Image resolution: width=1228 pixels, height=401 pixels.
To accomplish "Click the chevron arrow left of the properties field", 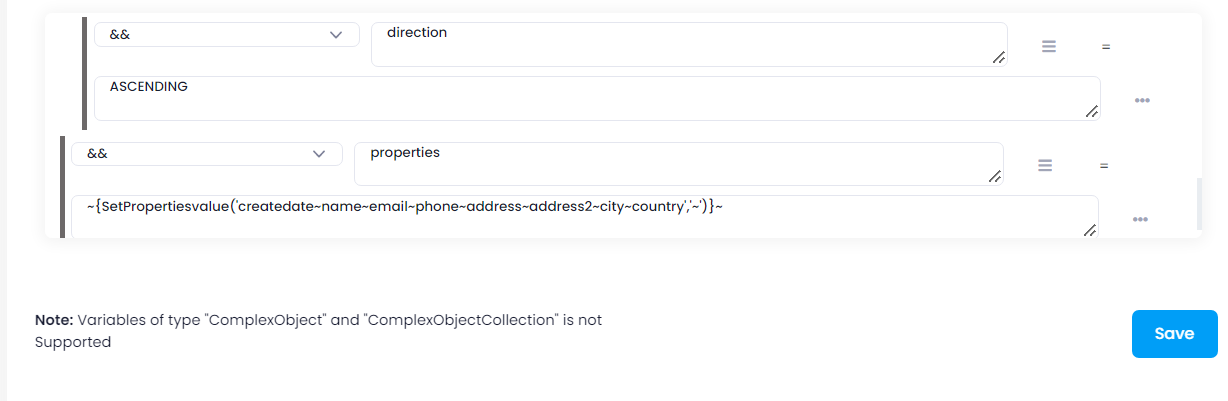I will 319,154.
